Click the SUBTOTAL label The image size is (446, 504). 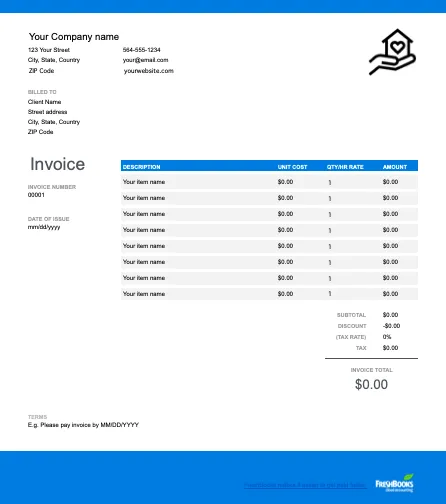tap(351, 315)
